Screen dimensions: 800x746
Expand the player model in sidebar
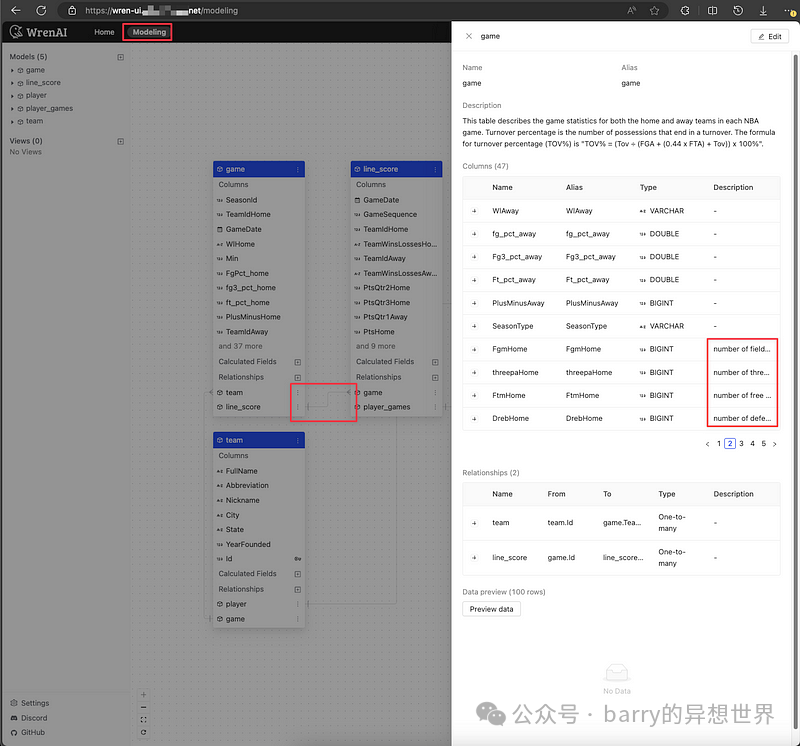click(12, 96)
